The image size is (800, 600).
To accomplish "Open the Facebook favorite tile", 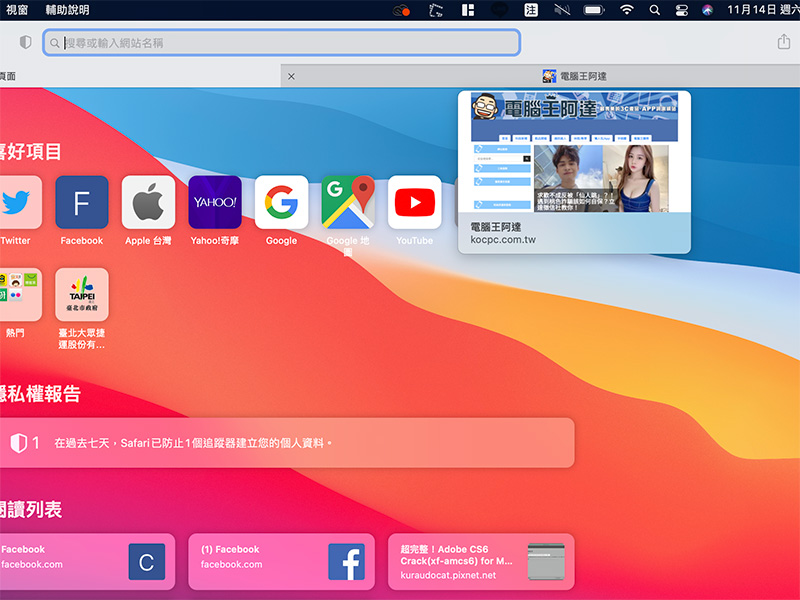I will pos(82,203).
